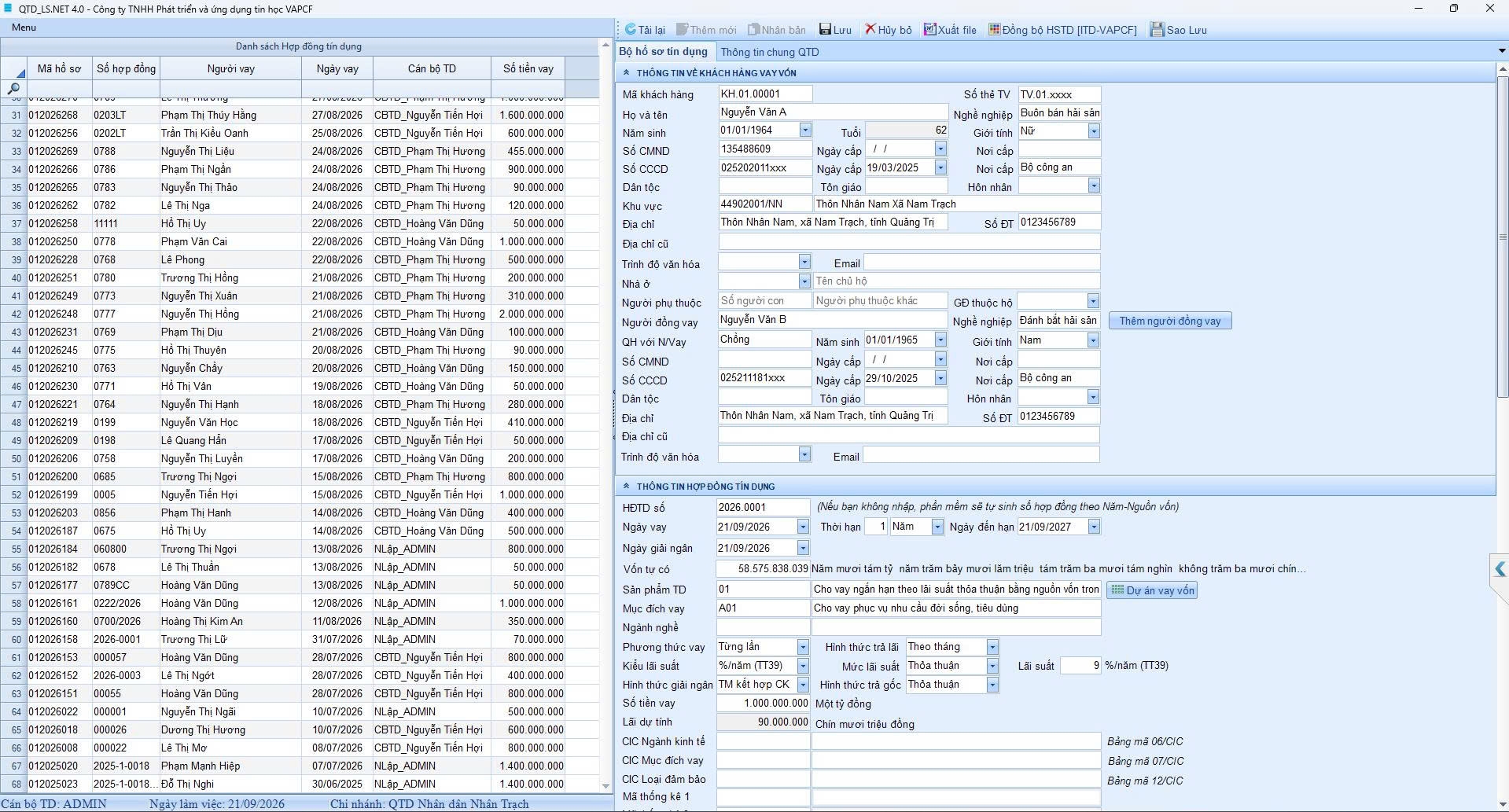
Task: Open the Thời hạn unit dropdown showing Năm
Action: 937,527
